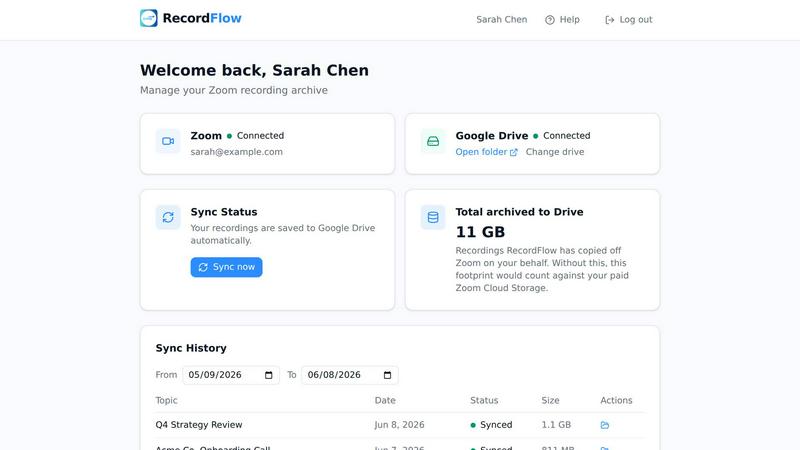Start a sync with Sync now
Screen dimensions: 800x450
[227, 267]
